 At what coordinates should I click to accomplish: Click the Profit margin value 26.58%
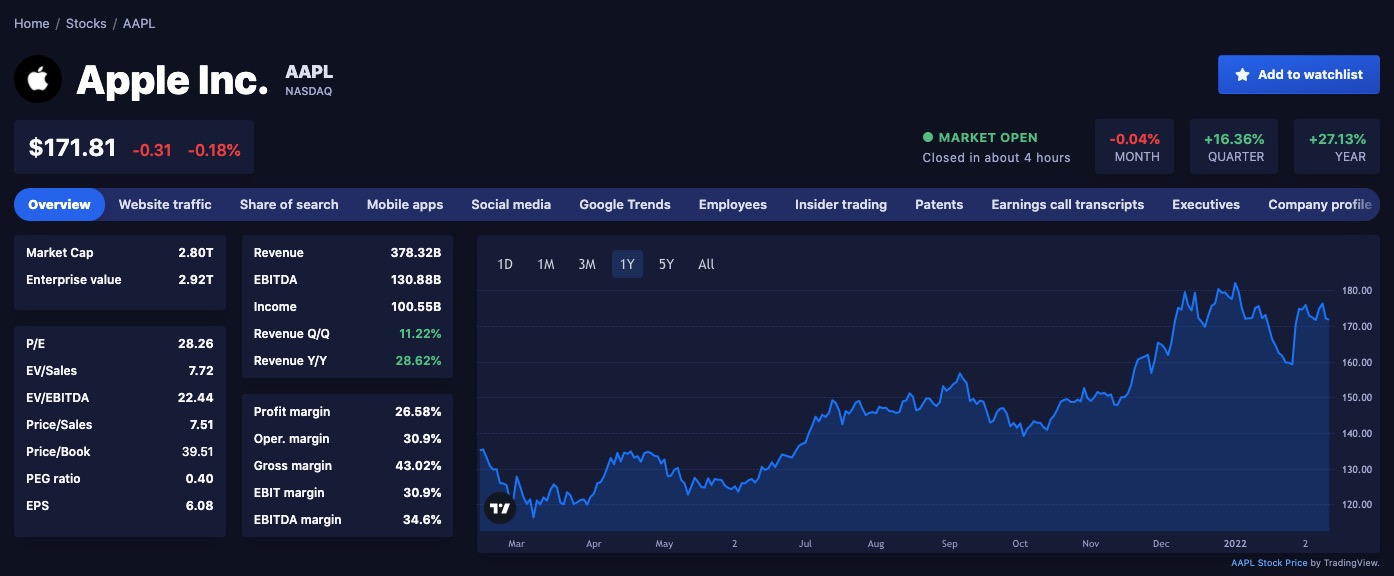click(x=419, y=412)
